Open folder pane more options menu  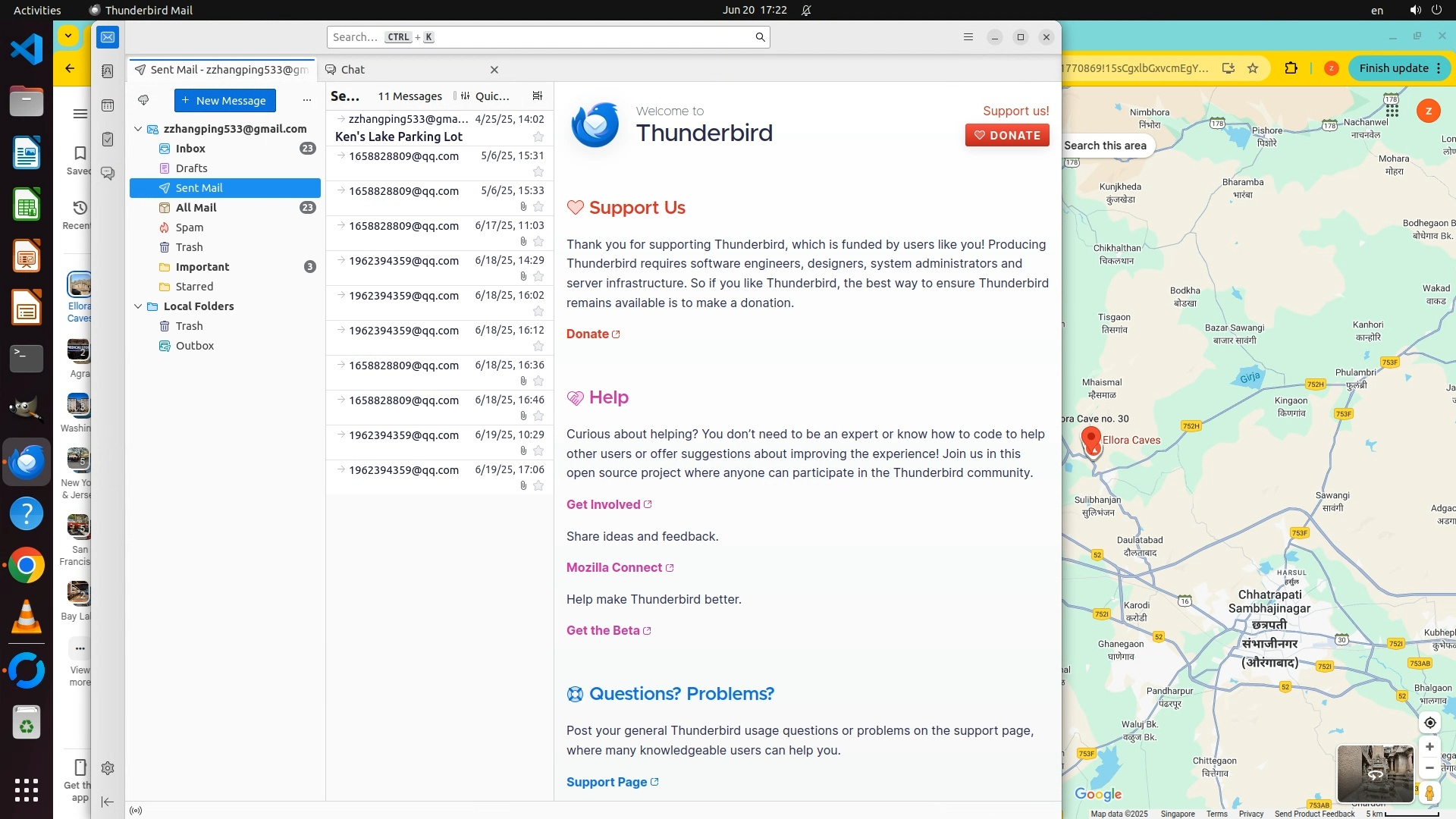307,100
